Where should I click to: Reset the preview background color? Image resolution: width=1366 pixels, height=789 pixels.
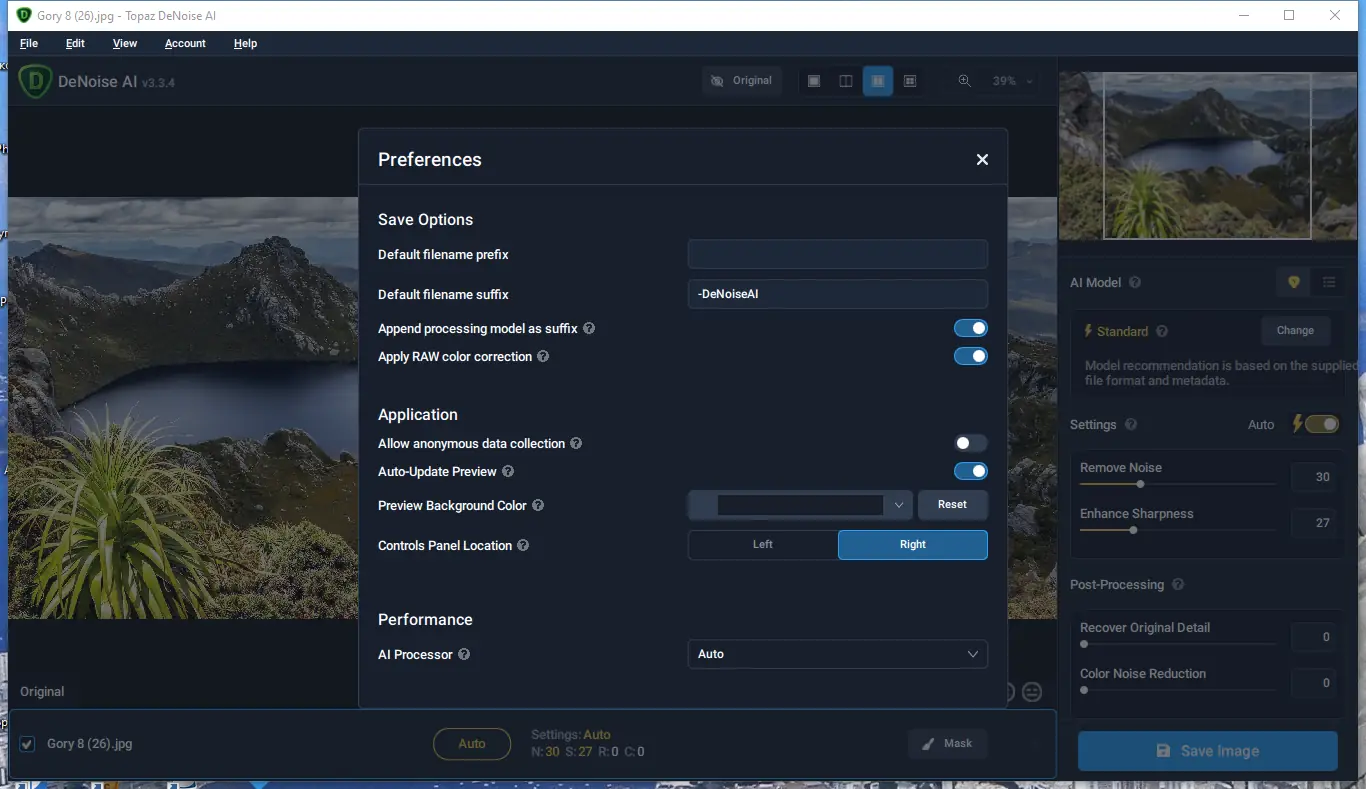(x=953, y=505)
